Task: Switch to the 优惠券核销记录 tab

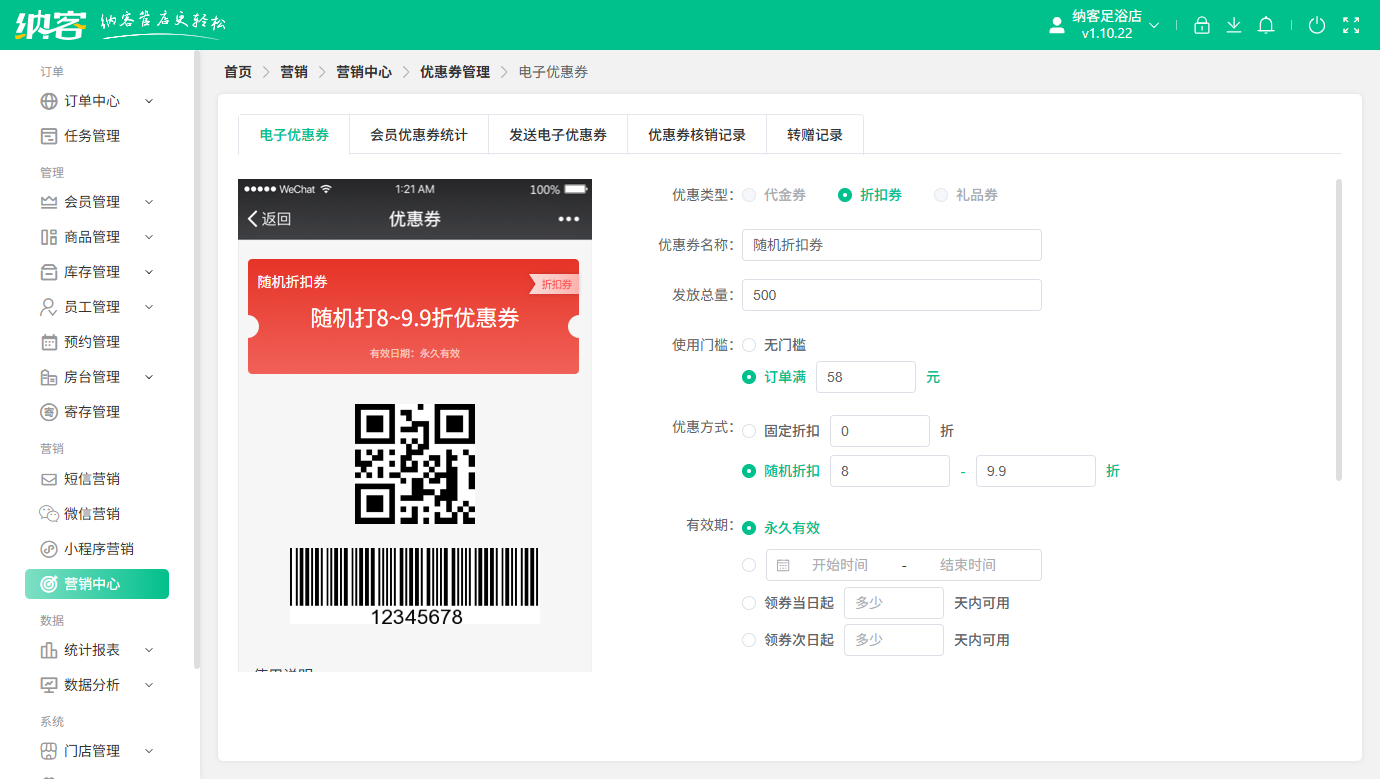Action: point(697,135)
